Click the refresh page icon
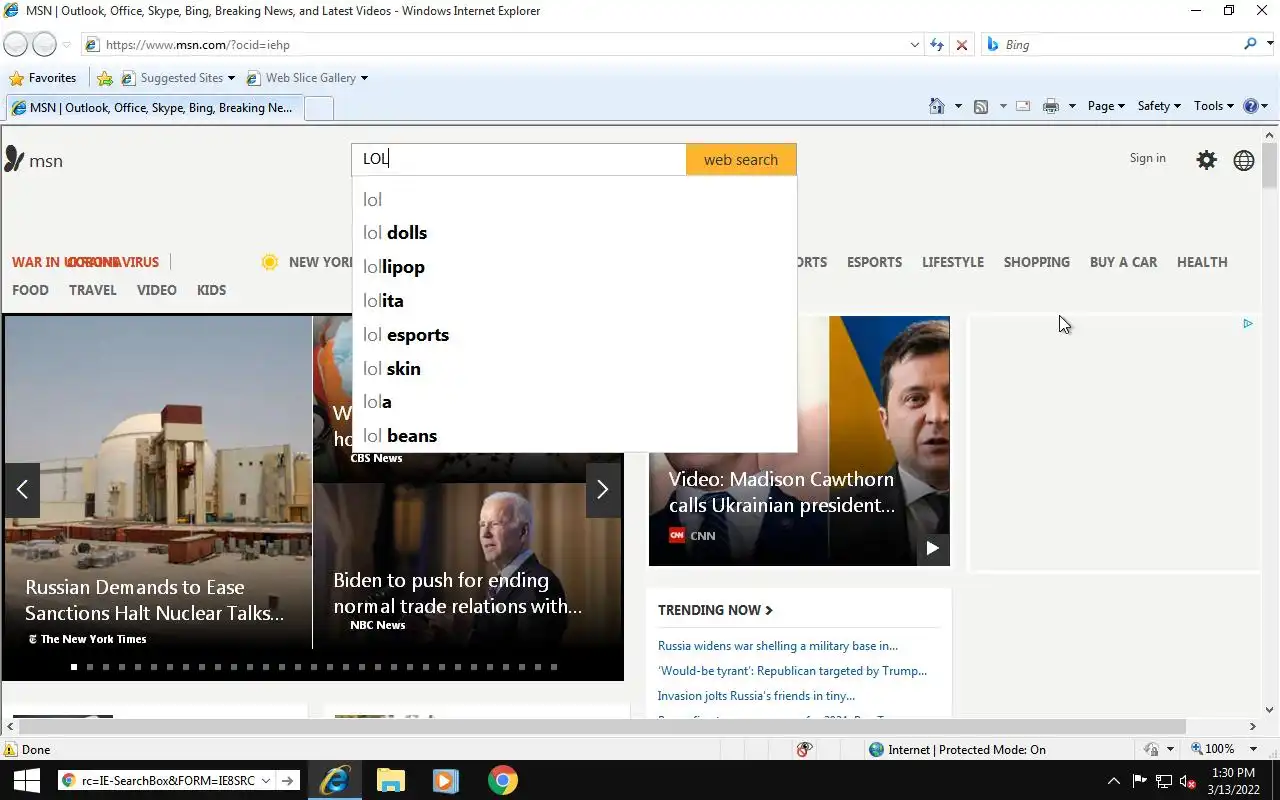Image resolution: width=1280 pixels, height=800 pixels. click(x=937, y=45)
